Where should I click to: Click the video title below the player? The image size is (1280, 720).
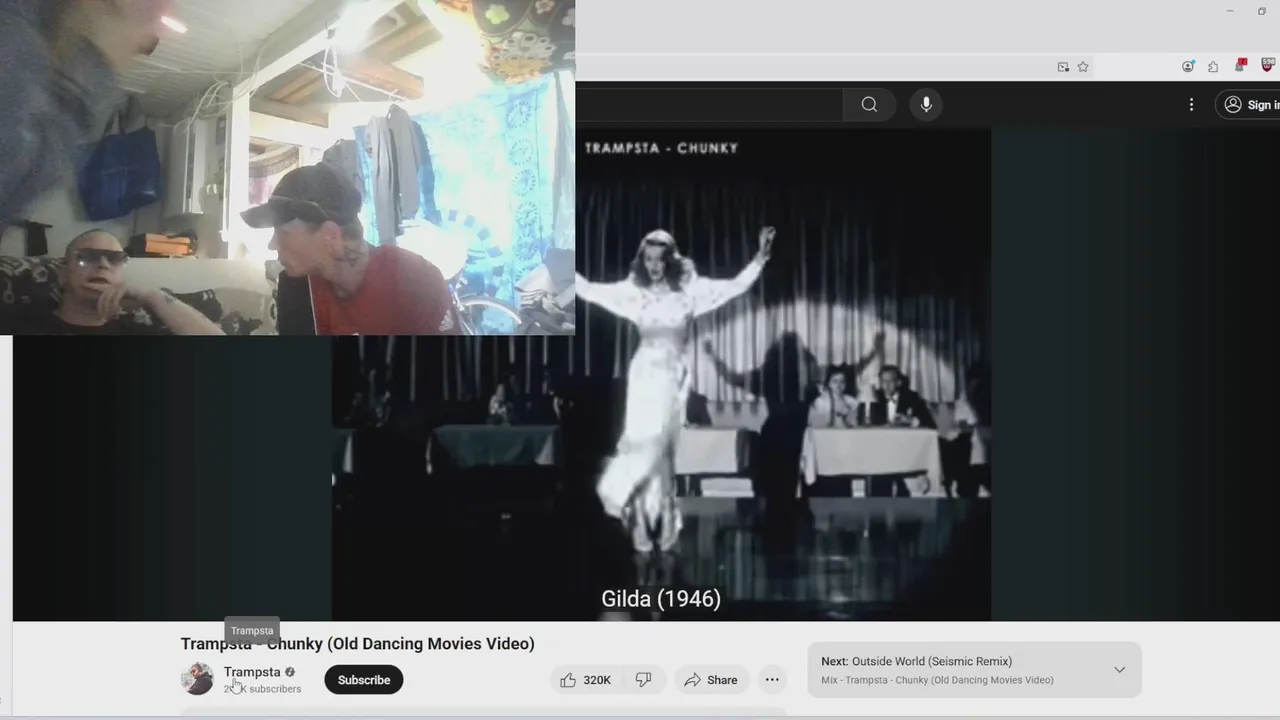click(x=358, y=644)
